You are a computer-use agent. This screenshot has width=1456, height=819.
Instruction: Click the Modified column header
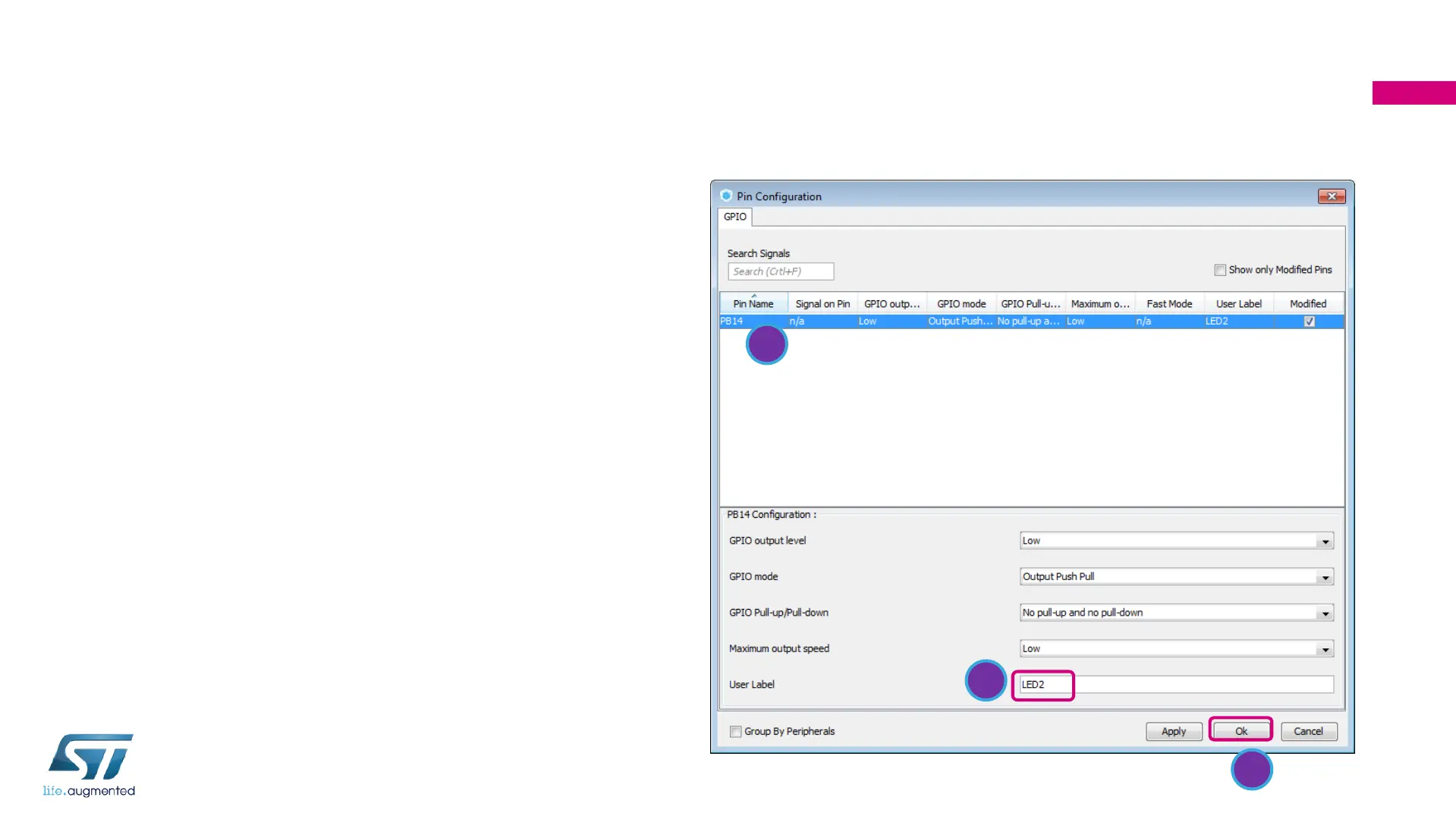(x=1308, y=304)
